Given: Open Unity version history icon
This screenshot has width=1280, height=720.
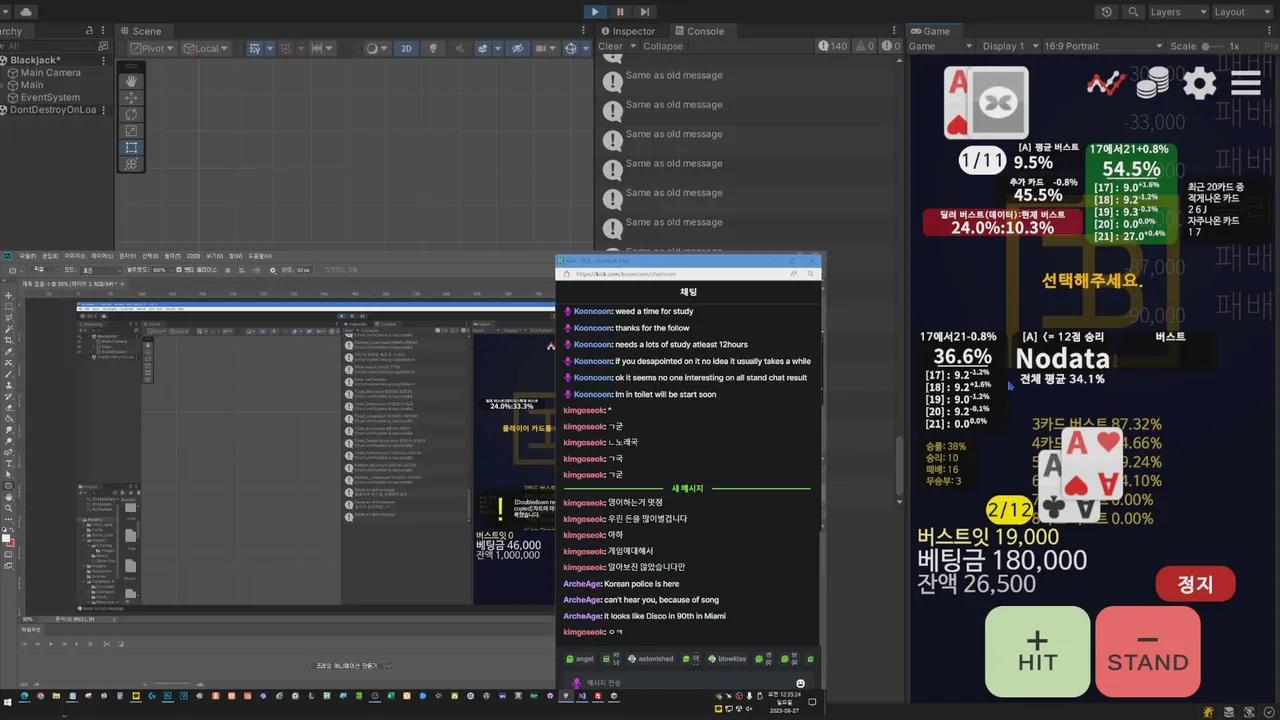Looking at the screenshot, I should [1106, 12].
